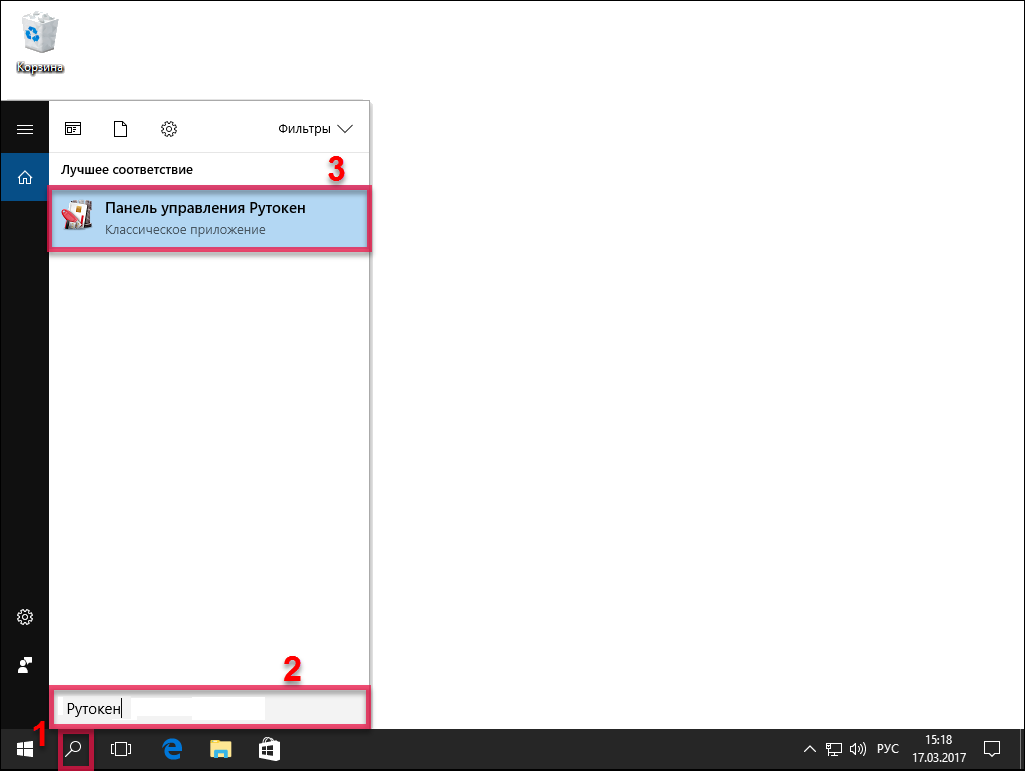This screenshot has width=1025, height=771.
Task: Switch input language РУС indicator
Action: (888, 749)
